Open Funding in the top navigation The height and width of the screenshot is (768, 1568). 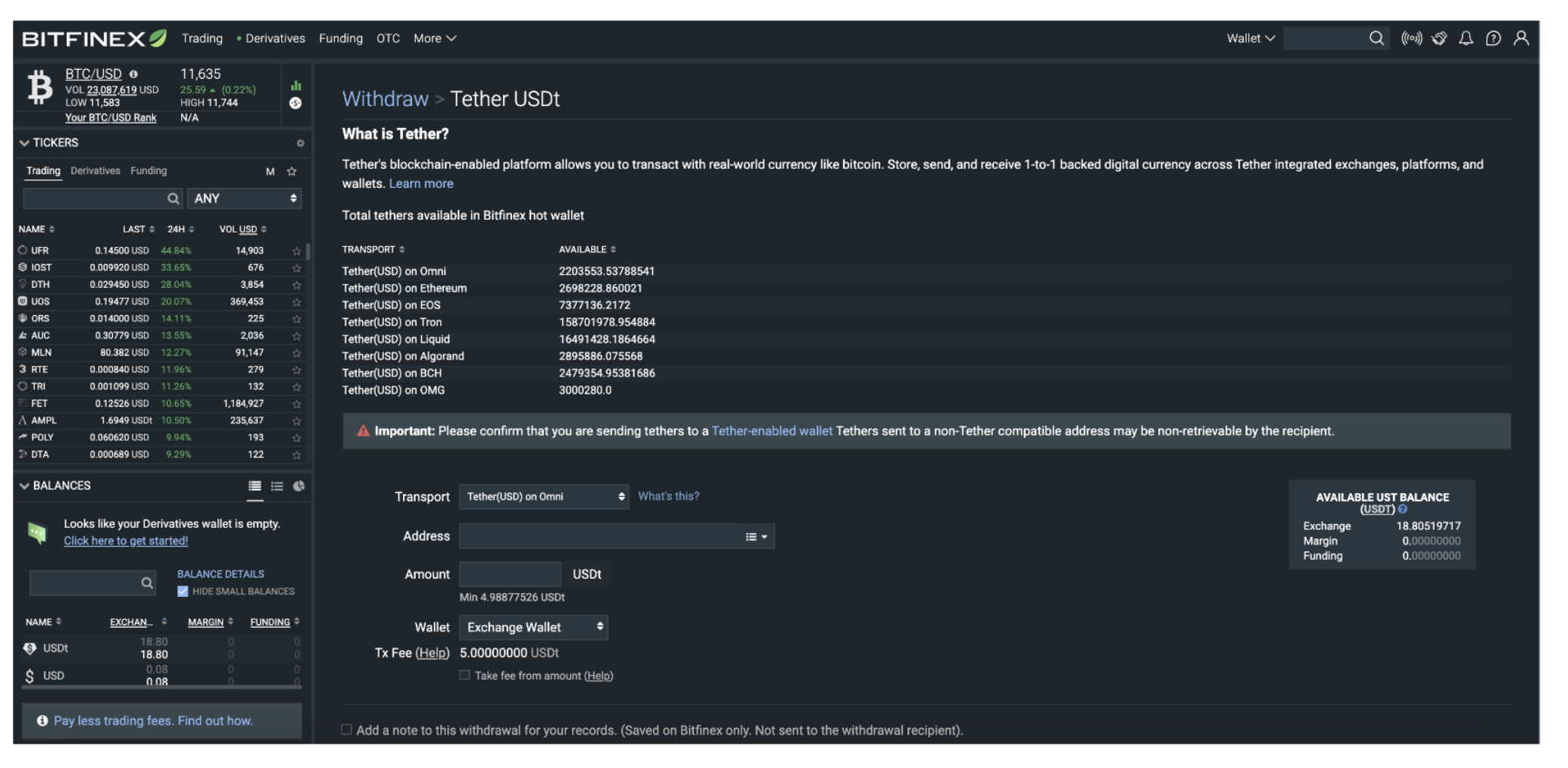[341, 39]
